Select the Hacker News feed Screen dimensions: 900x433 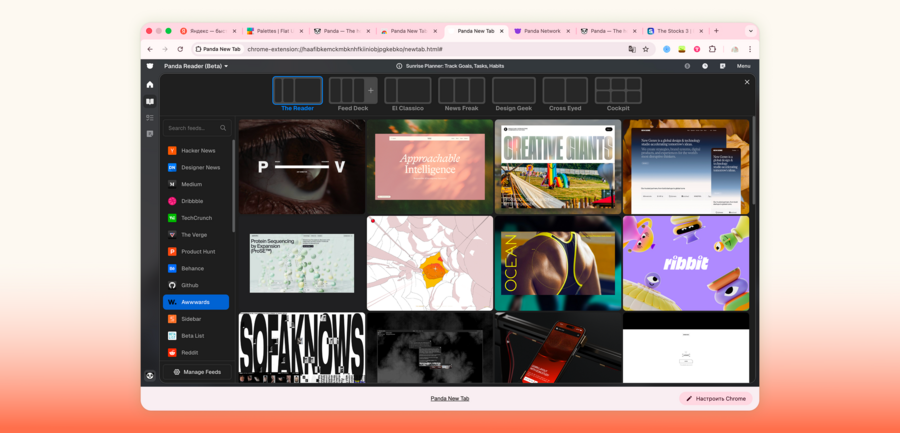(196, 150)
